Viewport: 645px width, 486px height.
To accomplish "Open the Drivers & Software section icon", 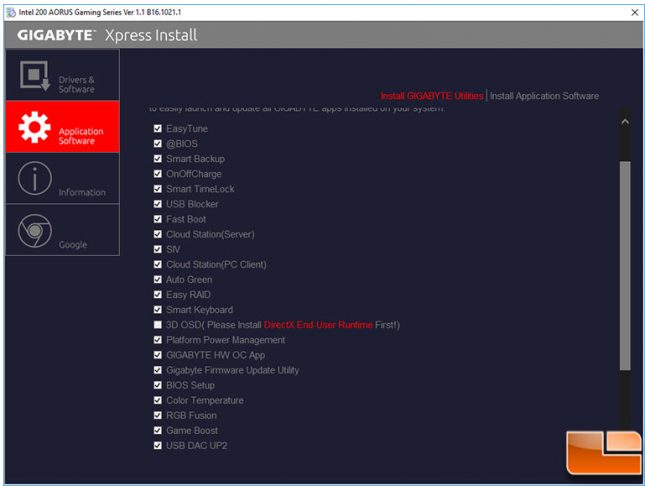I will 35,76.
